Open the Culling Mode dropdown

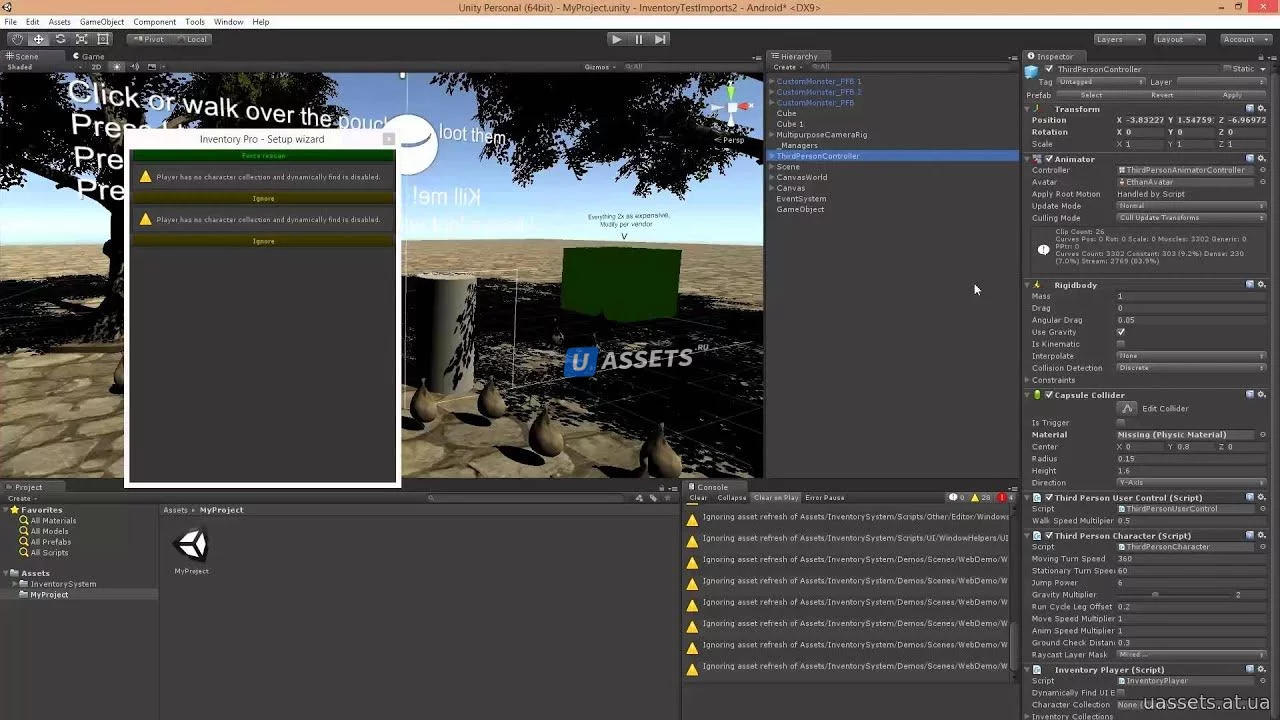1190,218
